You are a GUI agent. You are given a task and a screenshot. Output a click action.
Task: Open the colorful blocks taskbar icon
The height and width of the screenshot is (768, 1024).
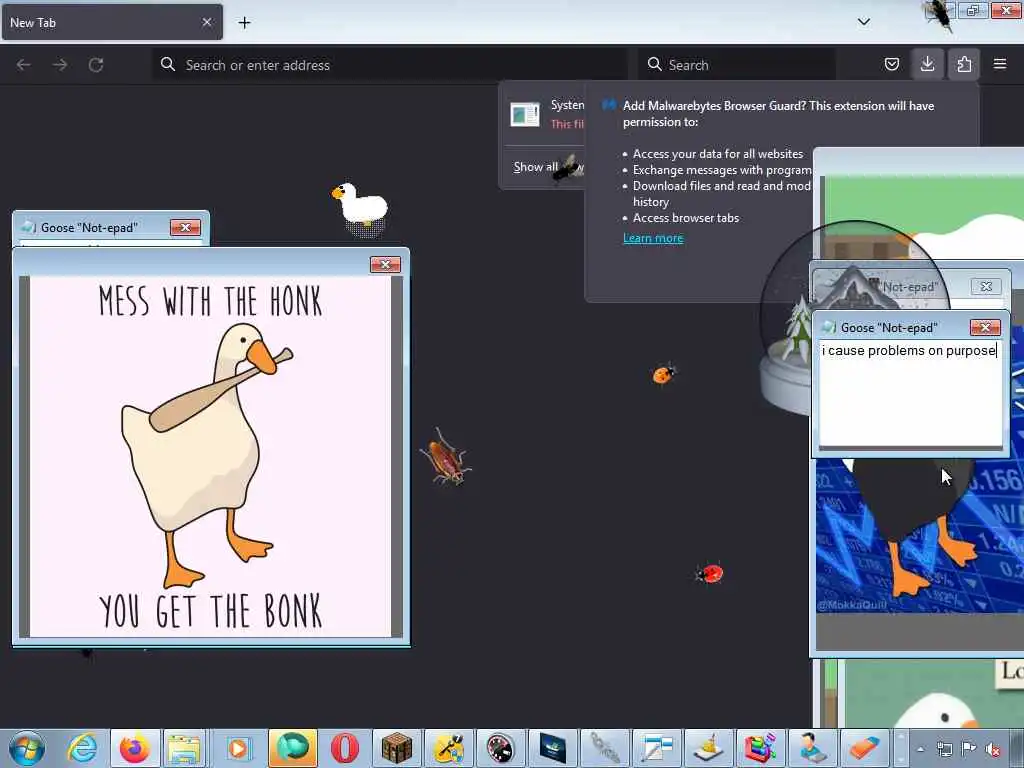click(760, 748)
